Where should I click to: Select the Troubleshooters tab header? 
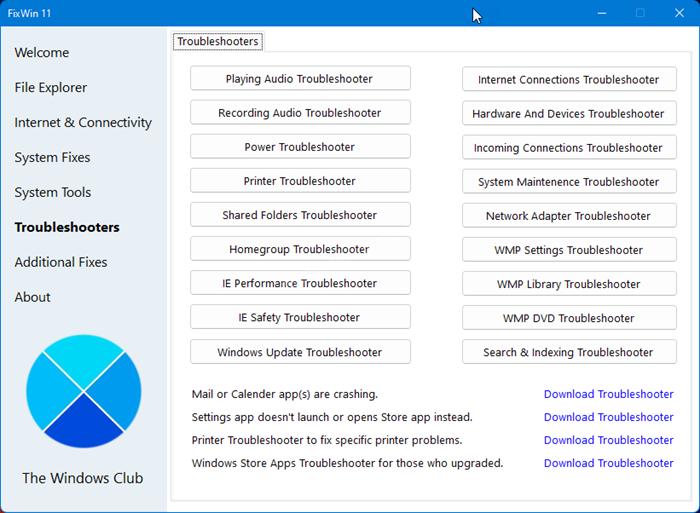click(x=218, y=42)
